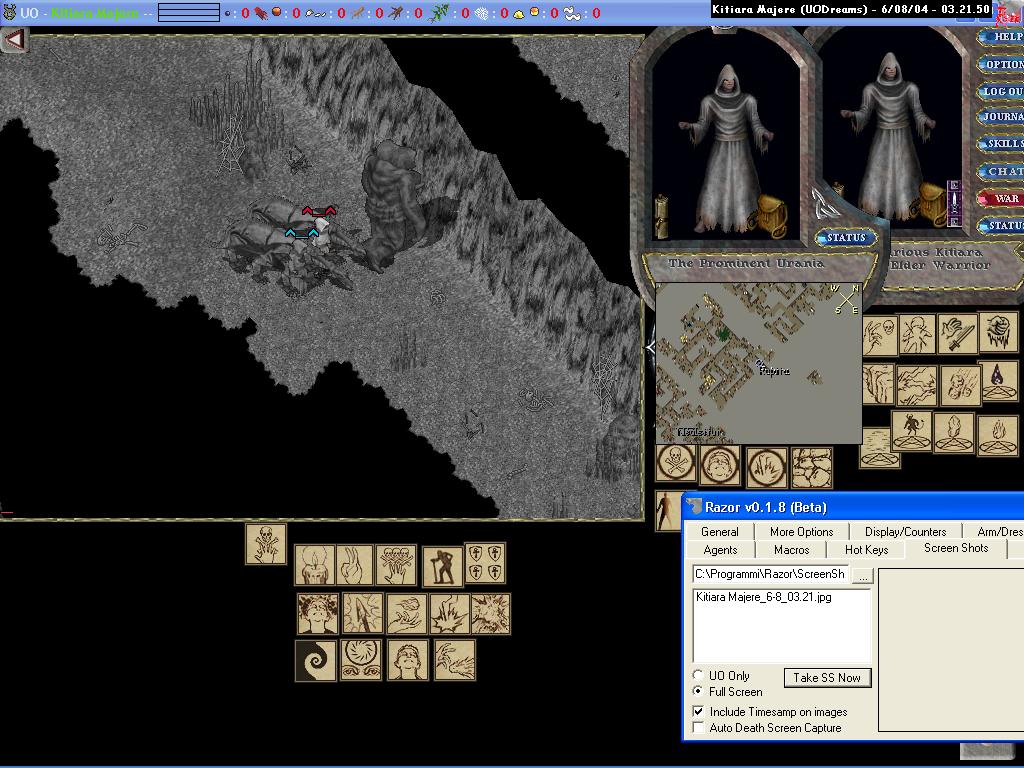Screen dimensions: 1024x768
Task: Click the smiling face with wild hair icon
Action: (317, 614)
